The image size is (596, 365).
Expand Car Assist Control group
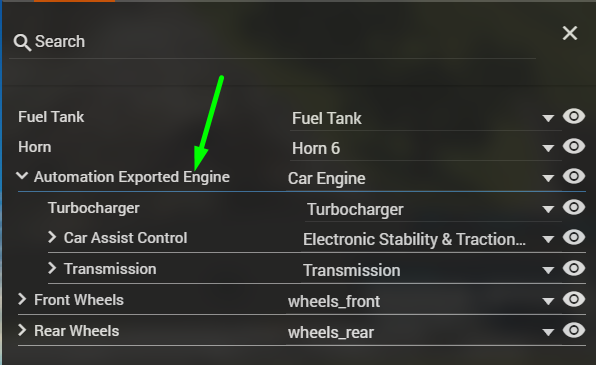point(52,237)
